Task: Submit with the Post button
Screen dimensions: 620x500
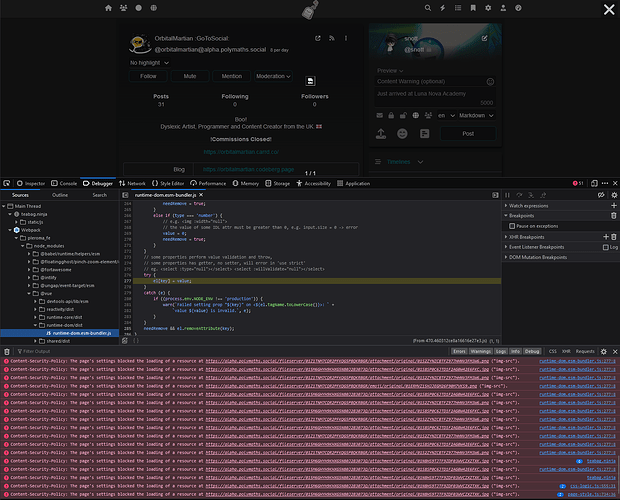Action: coord(468,134)
